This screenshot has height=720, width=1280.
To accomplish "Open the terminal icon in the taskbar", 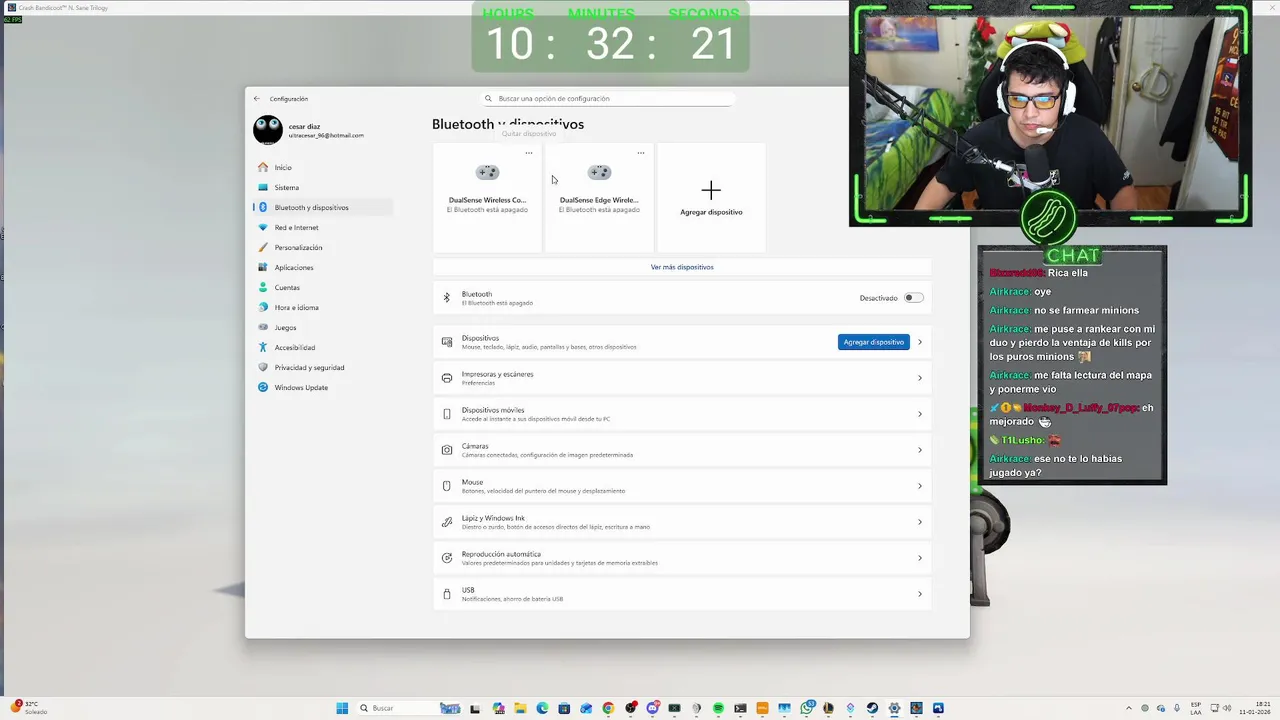I will (740, 708).
